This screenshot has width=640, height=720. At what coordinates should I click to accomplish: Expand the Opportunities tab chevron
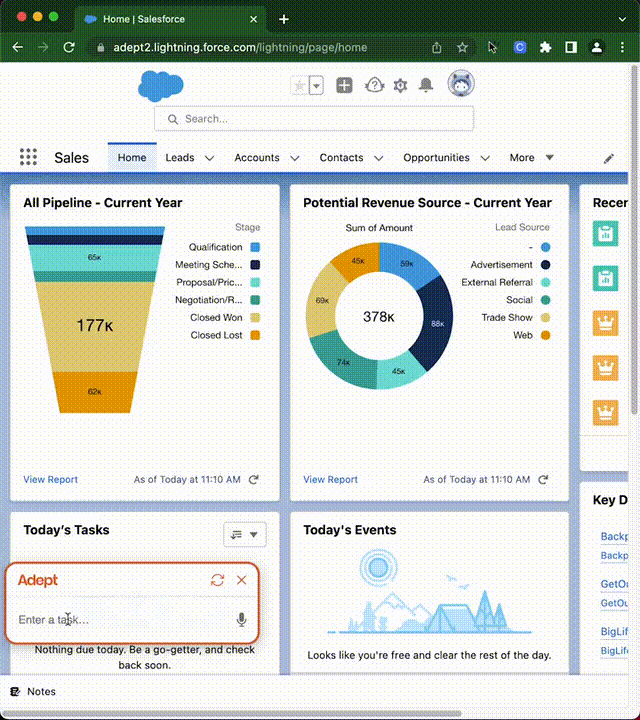485,158
